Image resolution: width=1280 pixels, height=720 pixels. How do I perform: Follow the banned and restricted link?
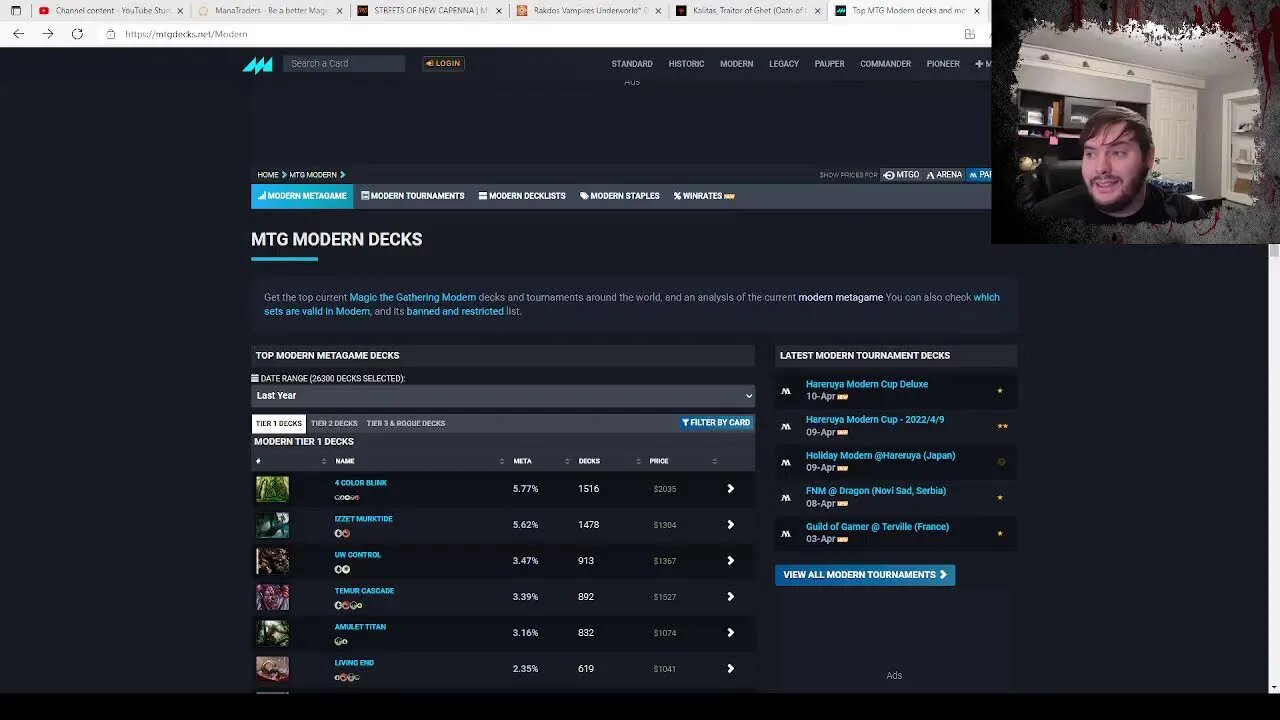[x=455, y=311]
